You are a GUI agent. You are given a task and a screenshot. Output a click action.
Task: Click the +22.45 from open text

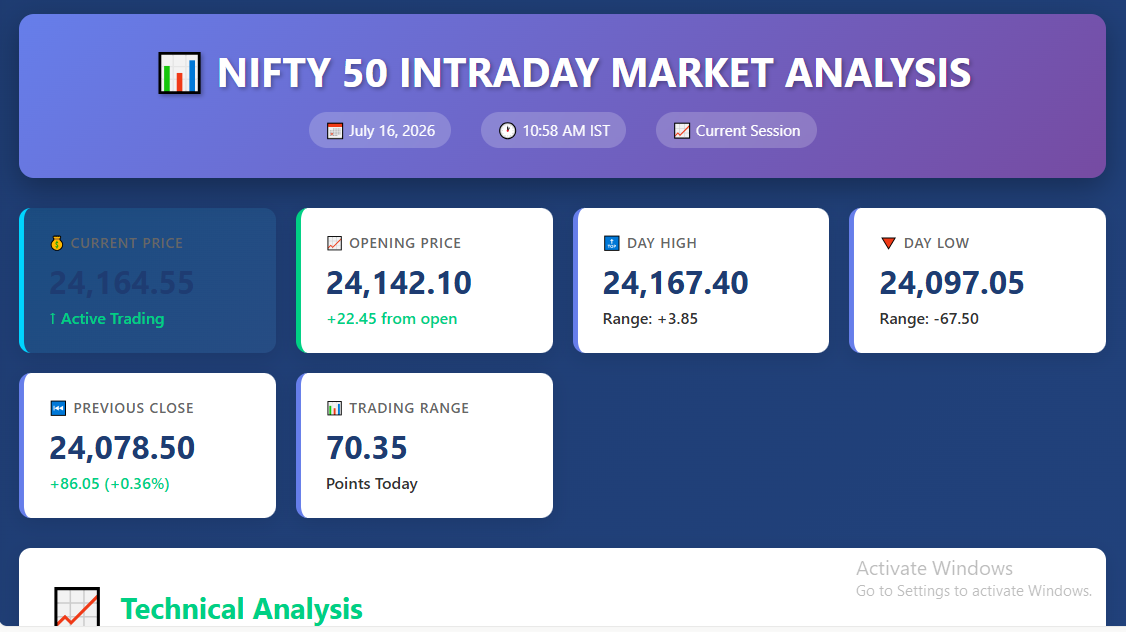[392, 318]
